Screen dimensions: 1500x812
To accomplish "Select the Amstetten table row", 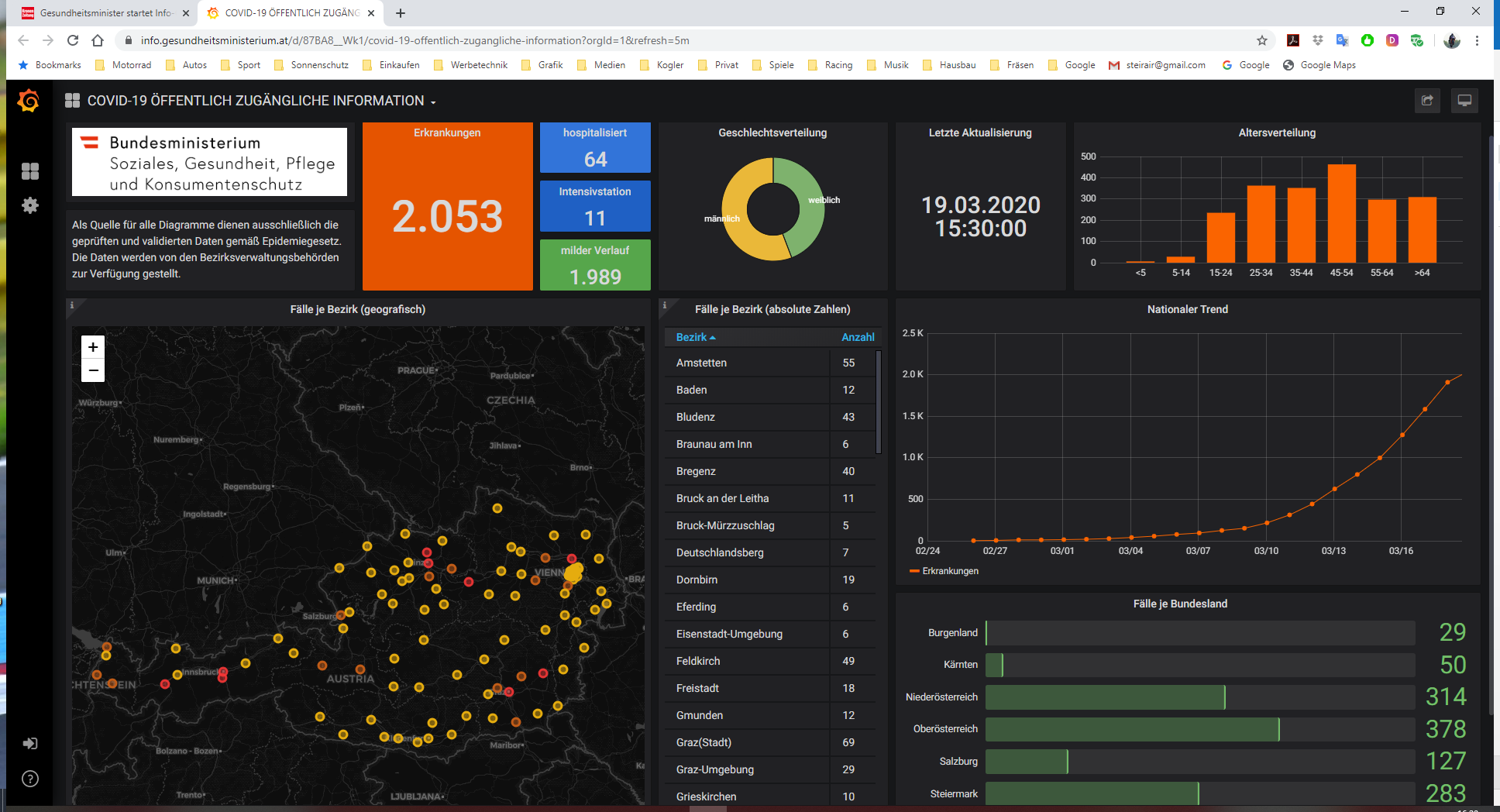I will [x=770, y=363].
